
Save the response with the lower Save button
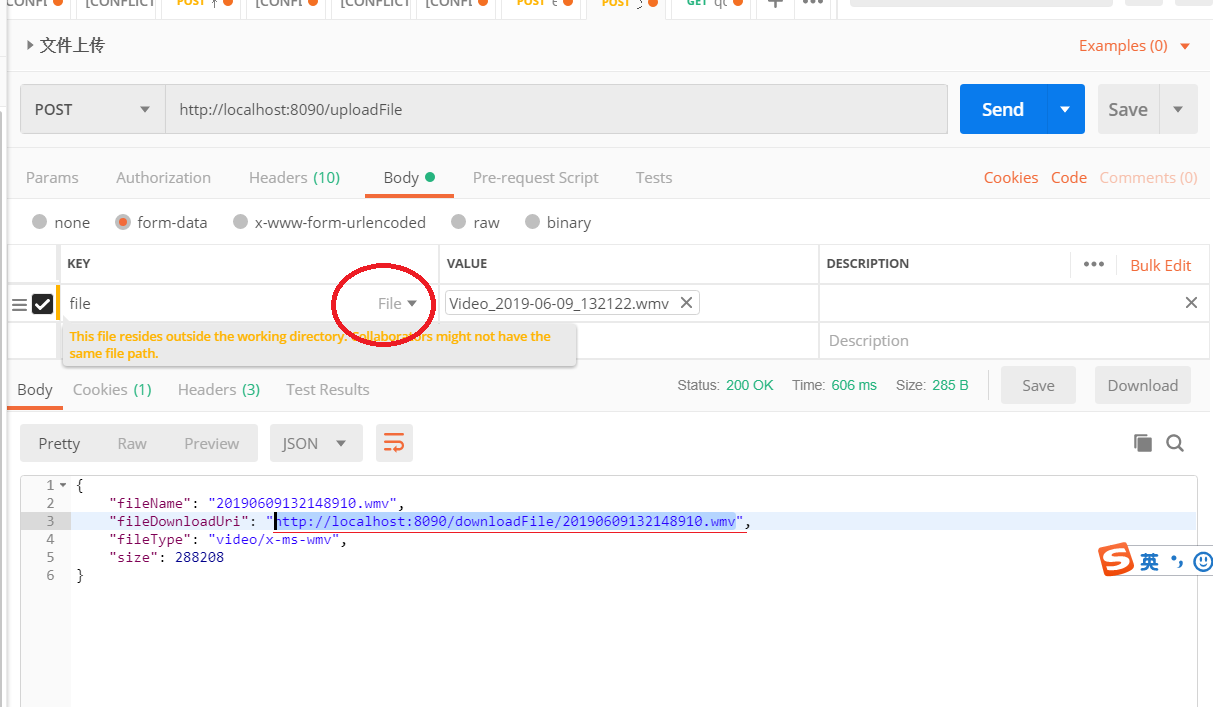pyautogui.click(x=1038, y=385)
